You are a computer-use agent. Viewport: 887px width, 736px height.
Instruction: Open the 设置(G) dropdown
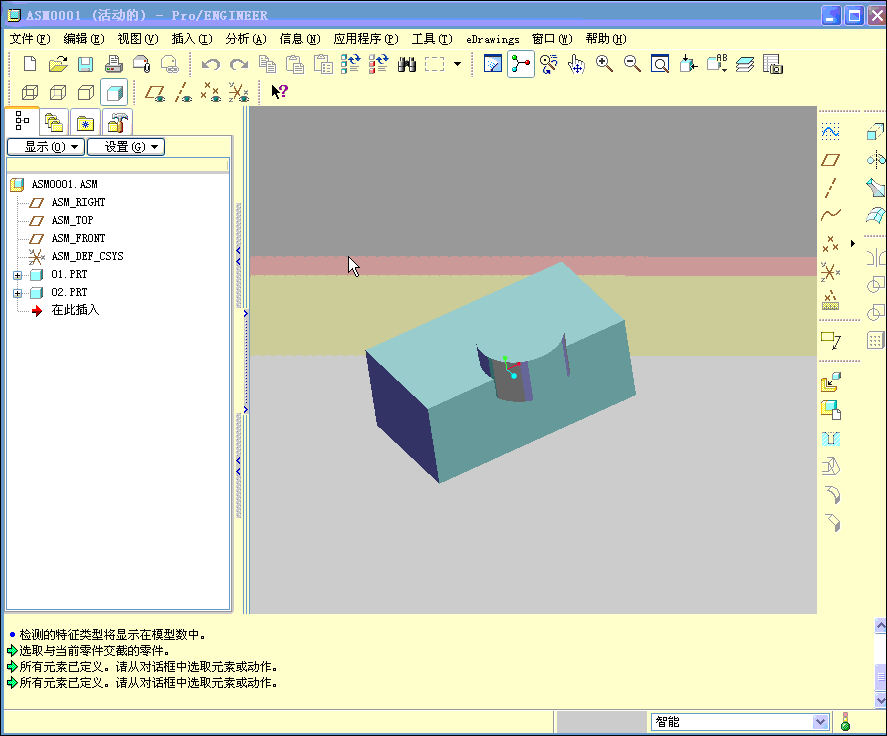point(126,147)
